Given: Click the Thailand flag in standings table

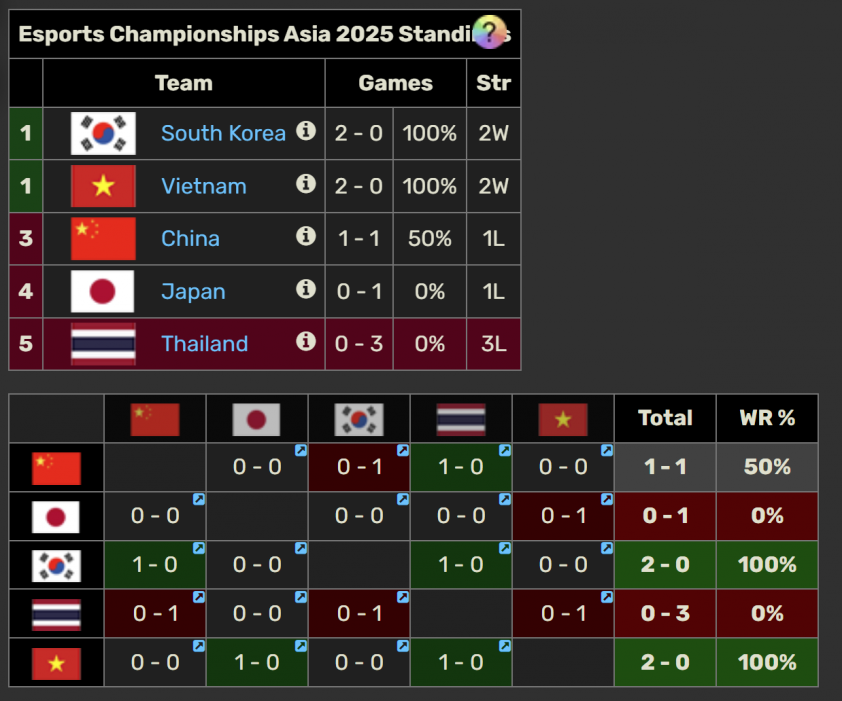Looking at the screenshot, I should (x=103, y=344).
